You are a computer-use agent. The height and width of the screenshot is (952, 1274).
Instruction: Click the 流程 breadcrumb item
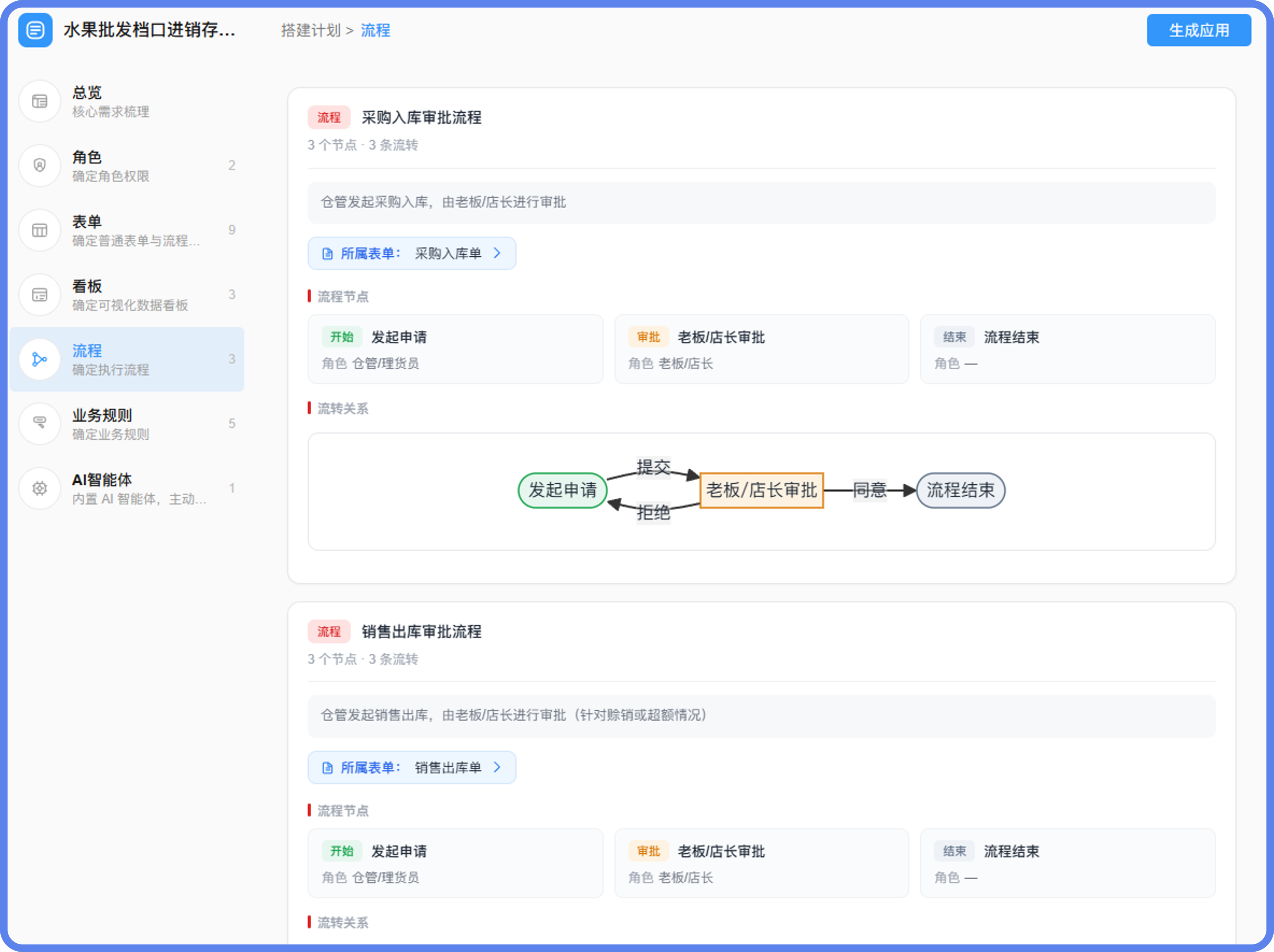(x=376, y=30)
